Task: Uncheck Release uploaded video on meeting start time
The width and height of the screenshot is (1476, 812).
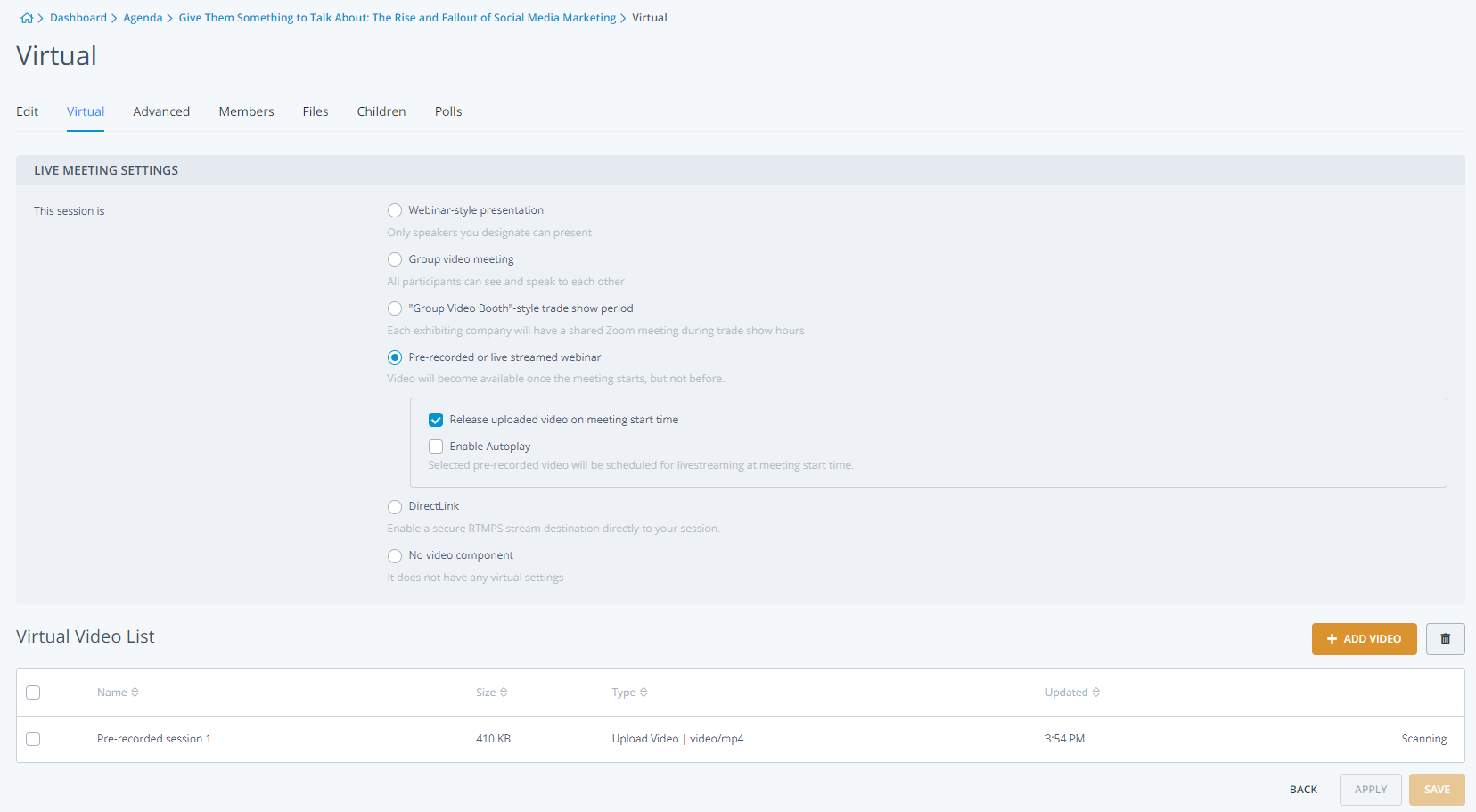Action: pos(436,420)
